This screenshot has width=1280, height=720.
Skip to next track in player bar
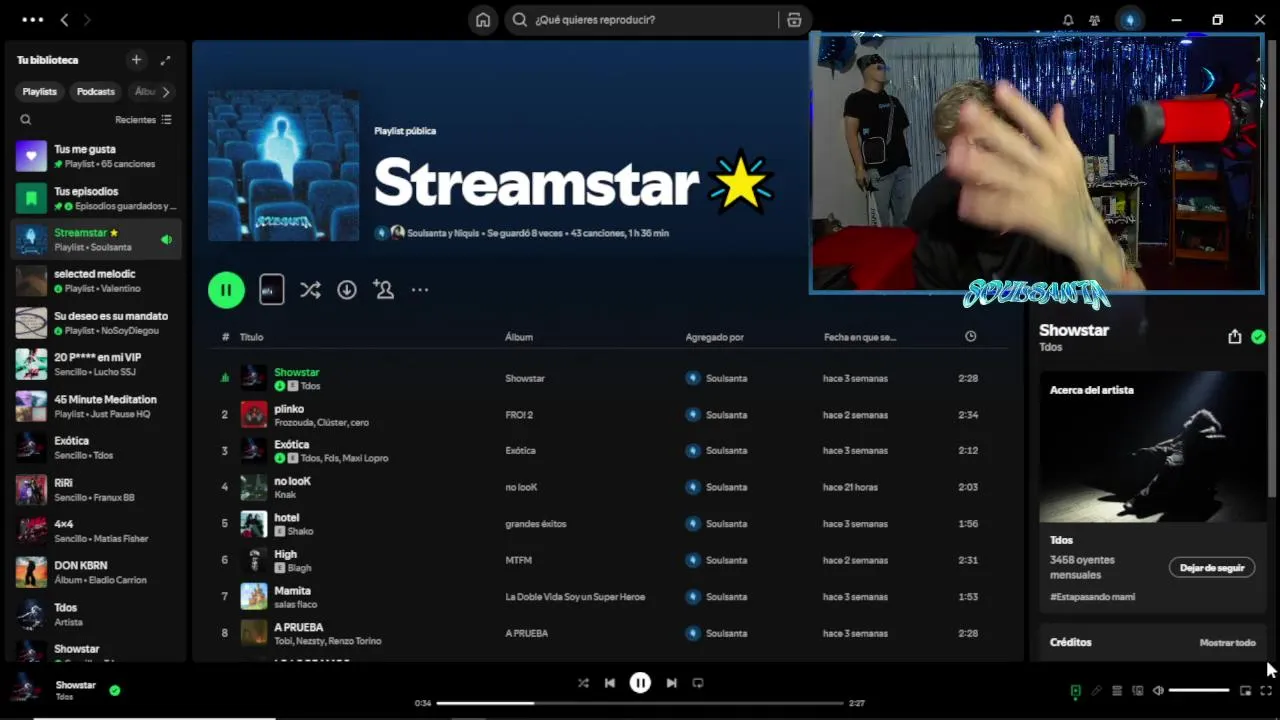(x=671, y=683)
